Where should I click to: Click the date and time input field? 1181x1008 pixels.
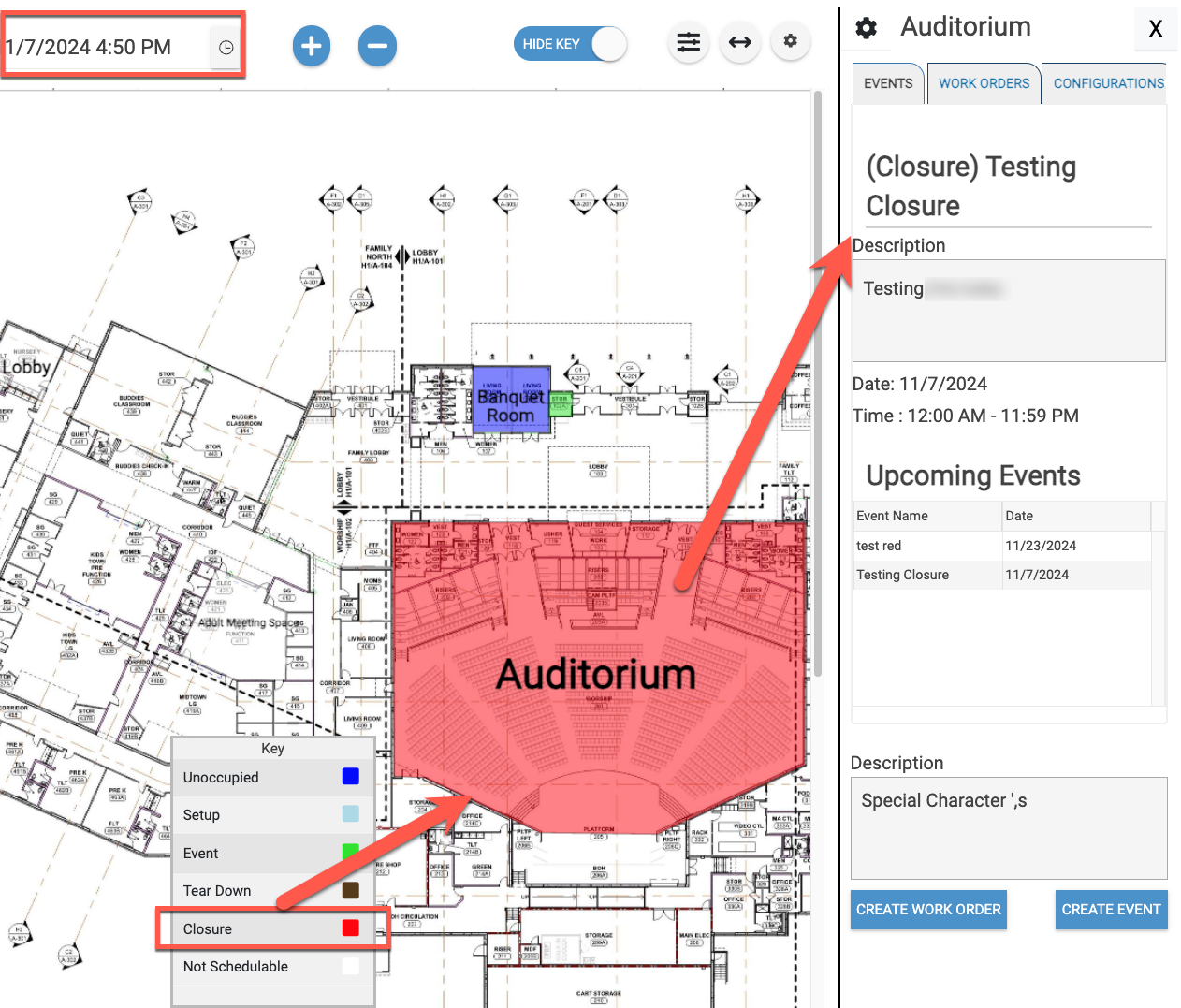click(x=103, y=48)
